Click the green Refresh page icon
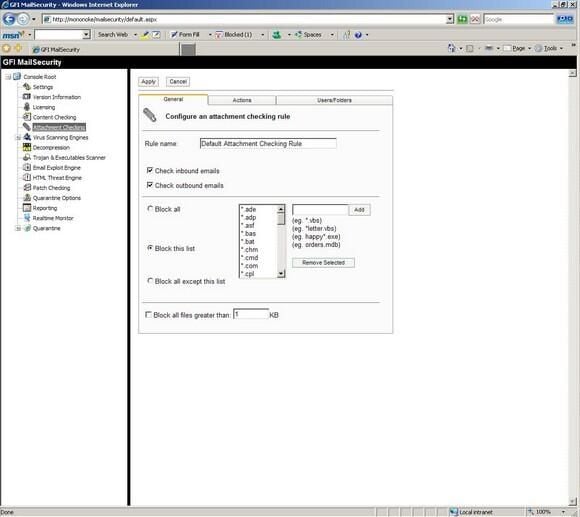 coord(462,19)
